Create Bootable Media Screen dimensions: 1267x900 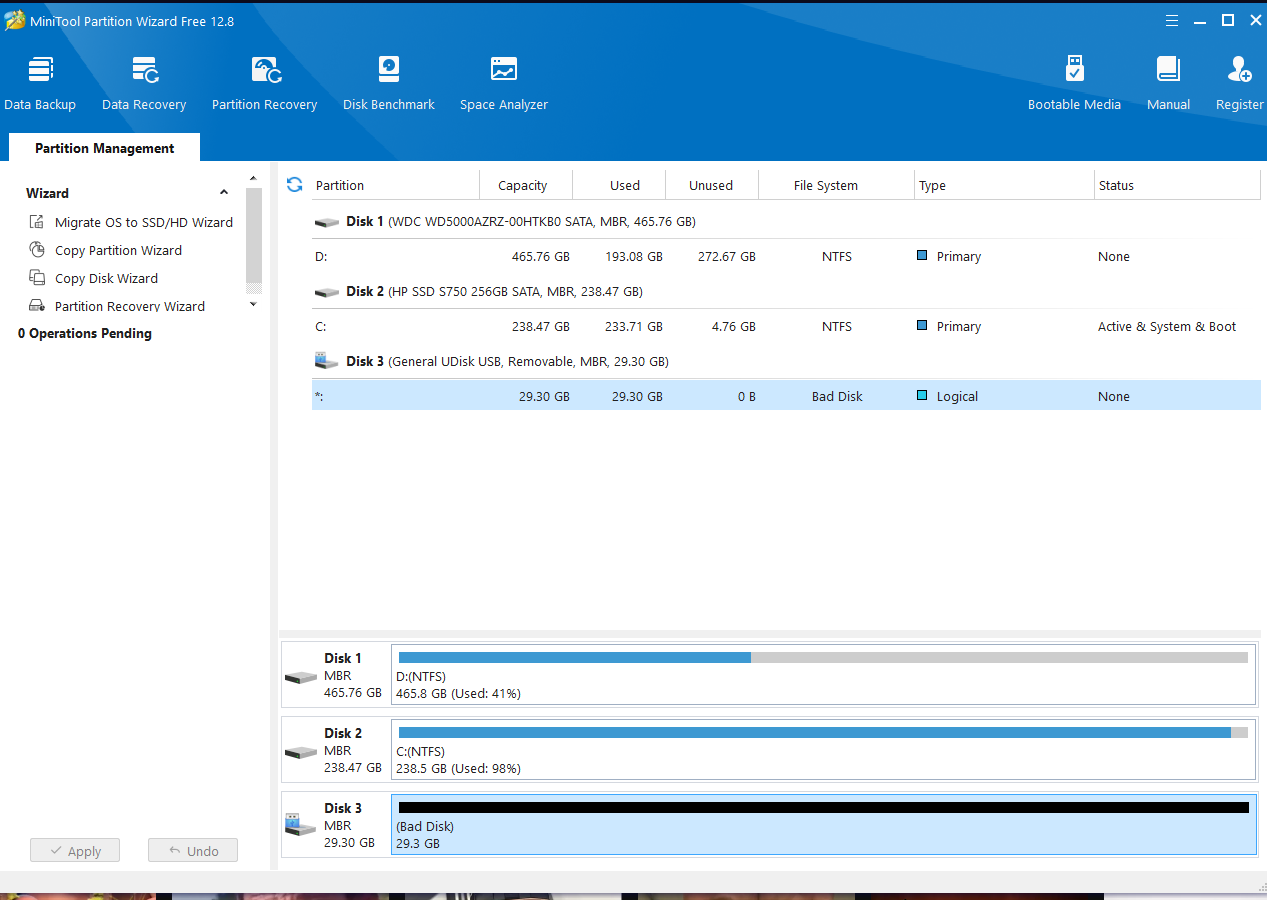(1074, 83)
